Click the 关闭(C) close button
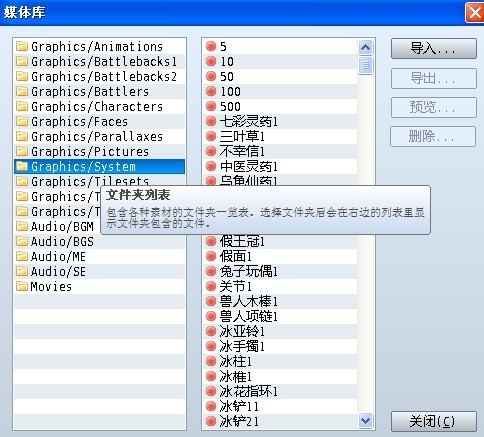Image resolution: width=484 pixels, height=437 pixels. pos(434,421)
